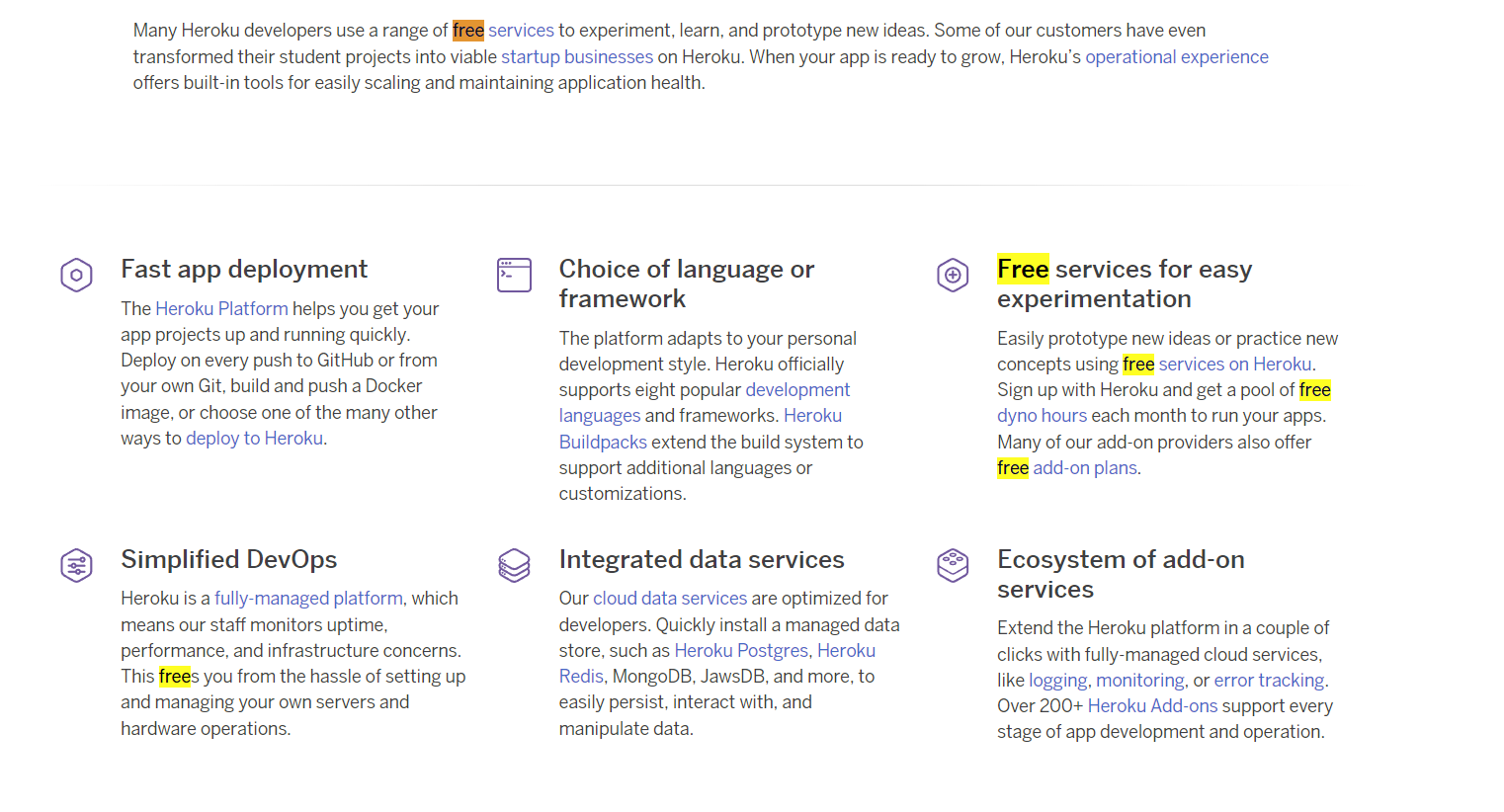Click the terminal window icon beside Choice of language
Screen dimensions: 1504x812
514,275
